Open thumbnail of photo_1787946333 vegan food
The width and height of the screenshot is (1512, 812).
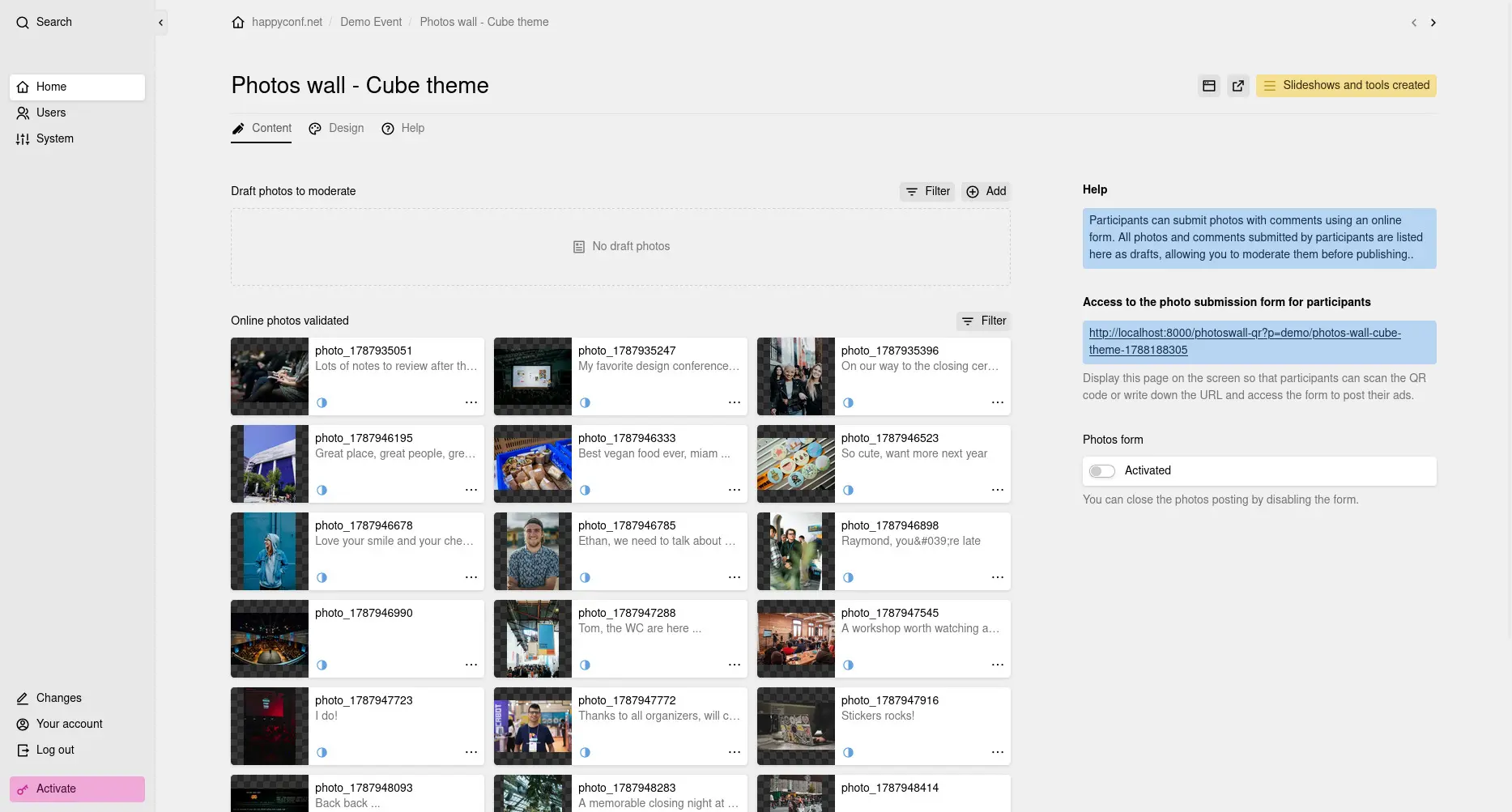[533, 465]
